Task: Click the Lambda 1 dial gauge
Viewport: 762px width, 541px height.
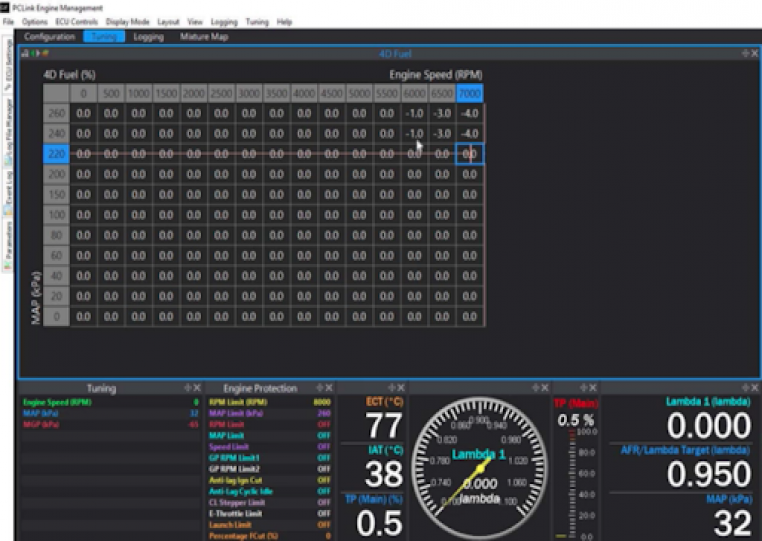Action: tap(480, 467)
